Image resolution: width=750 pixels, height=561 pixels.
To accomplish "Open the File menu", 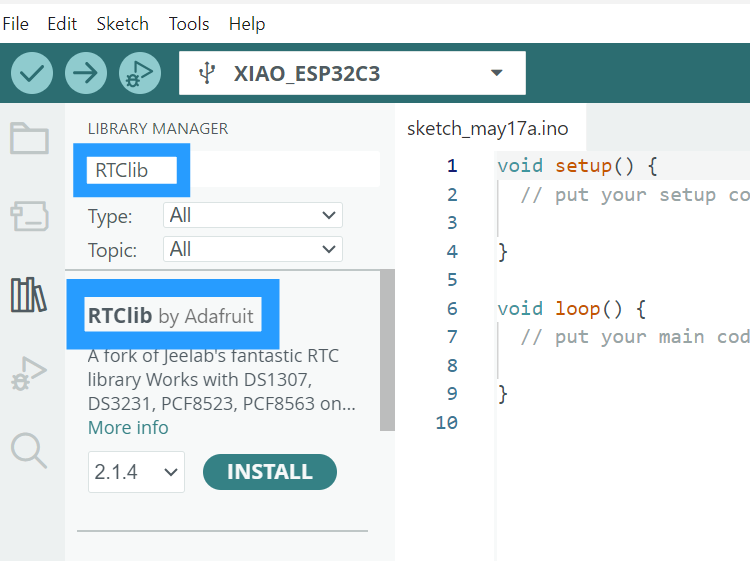I will [x=15, y=24].
